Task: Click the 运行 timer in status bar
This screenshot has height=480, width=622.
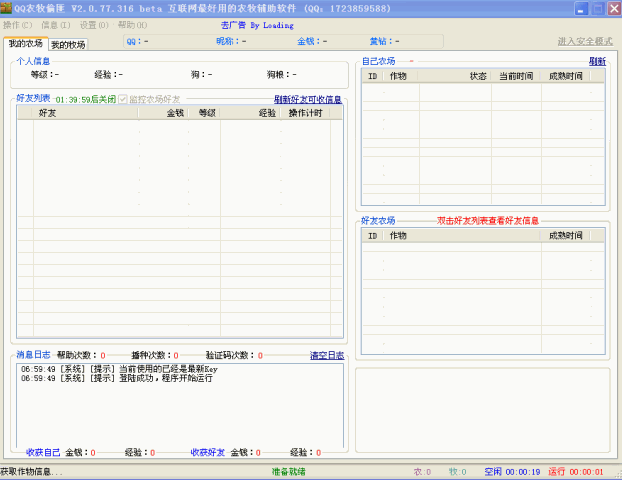Action: coord(576,472)
